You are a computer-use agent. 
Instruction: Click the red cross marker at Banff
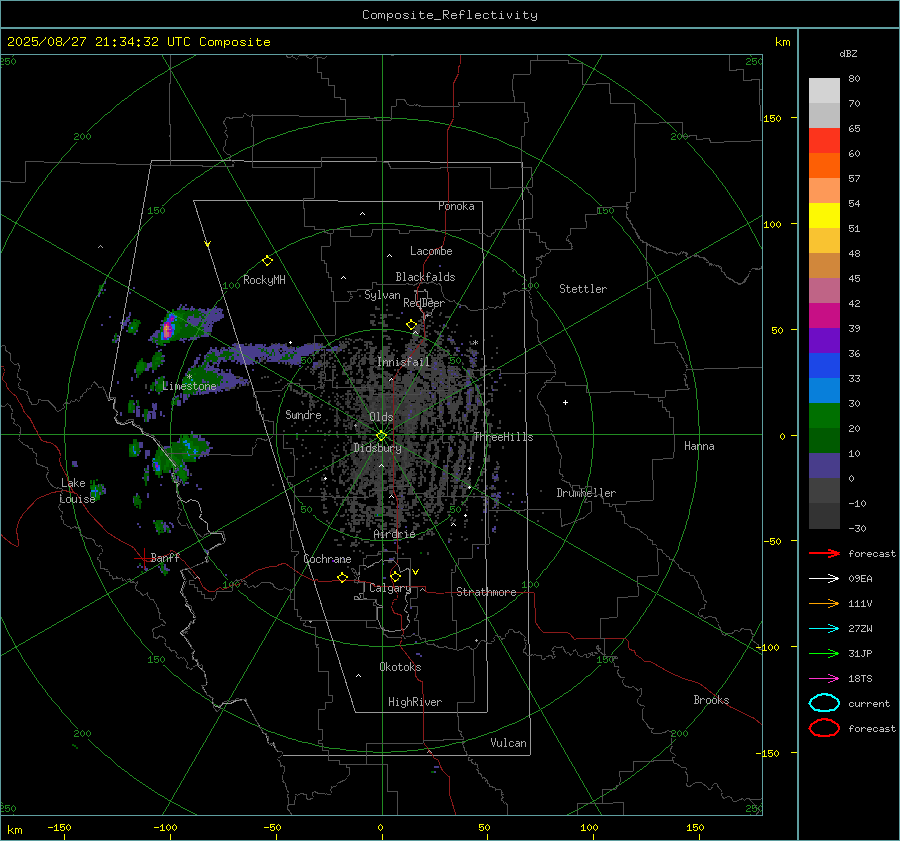[142, 557]
